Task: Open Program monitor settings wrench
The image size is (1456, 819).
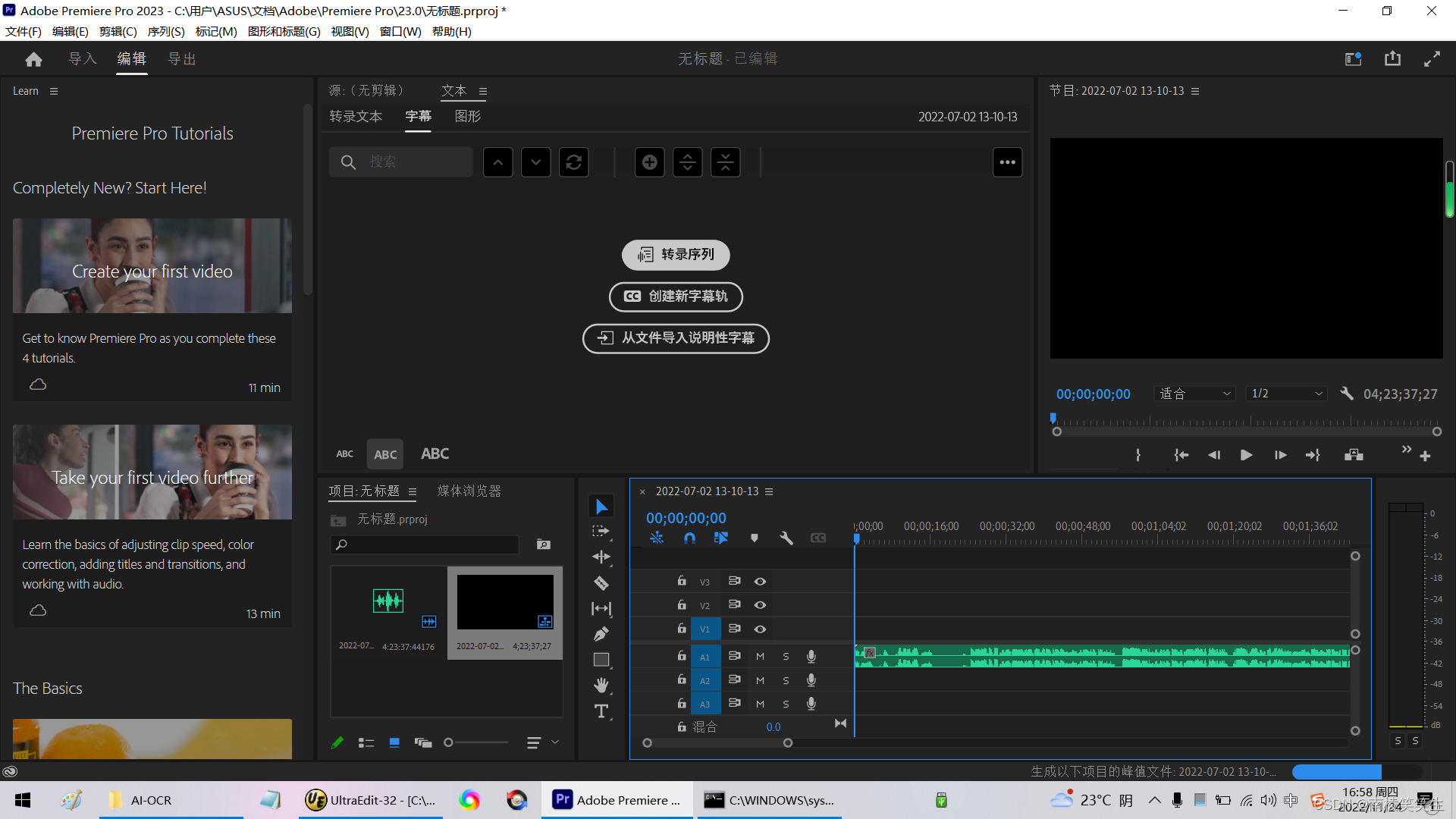Action: pyautogui.click(x=1347, y=394)
